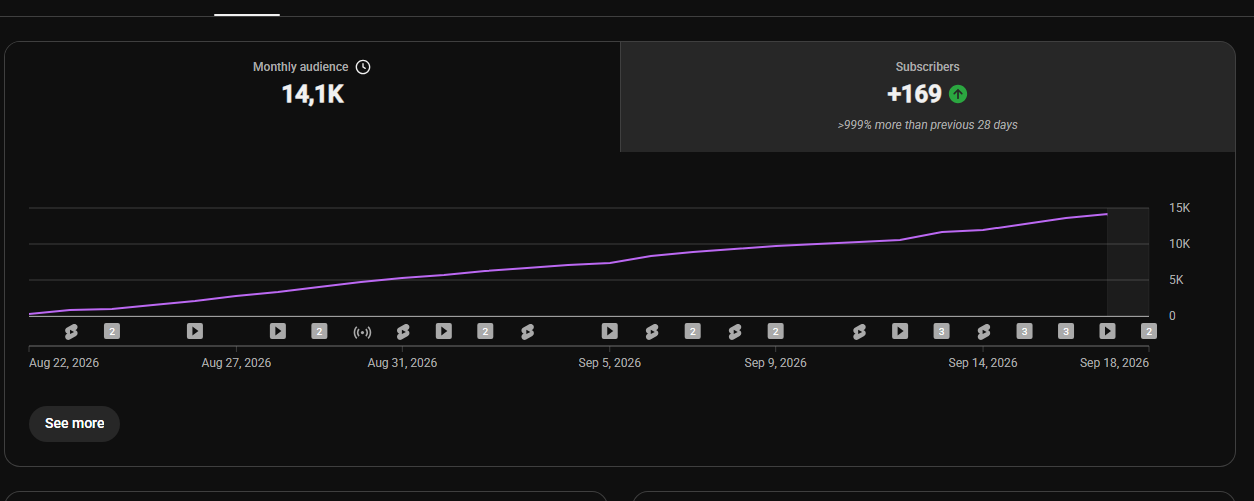Click the clock icon beside Monthly audience
Image resolution: width=1254 pixels, height=501 pixels.
tap(363, 67)
